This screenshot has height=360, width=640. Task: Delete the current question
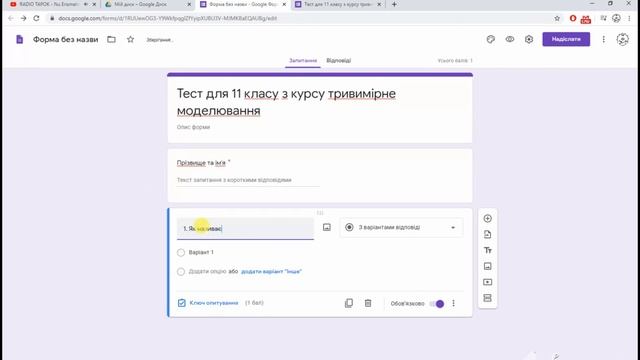368,303
